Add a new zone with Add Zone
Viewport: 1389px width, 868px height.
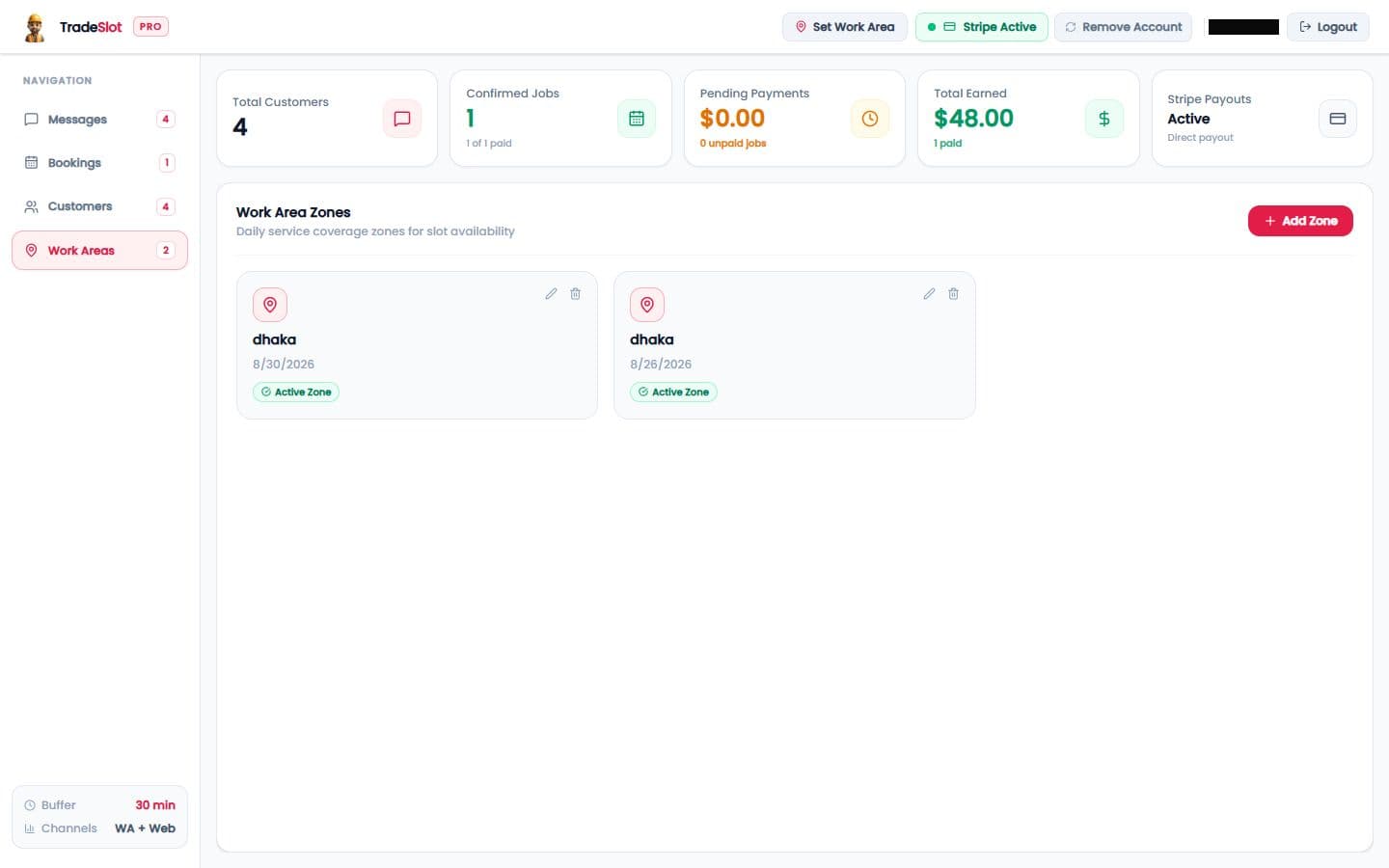click(1300, 221)
